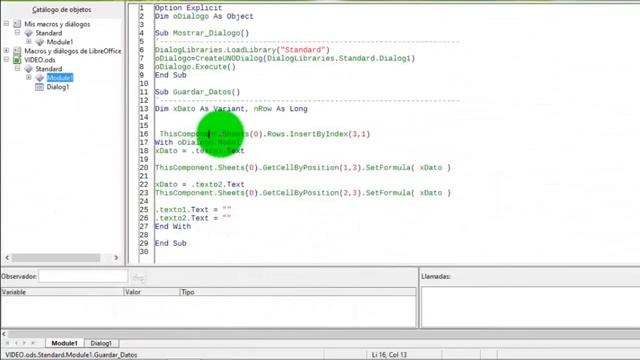The image size is (640, 360).
Task: Click line number 30 in gutter
Action: [x=144, y=252]
